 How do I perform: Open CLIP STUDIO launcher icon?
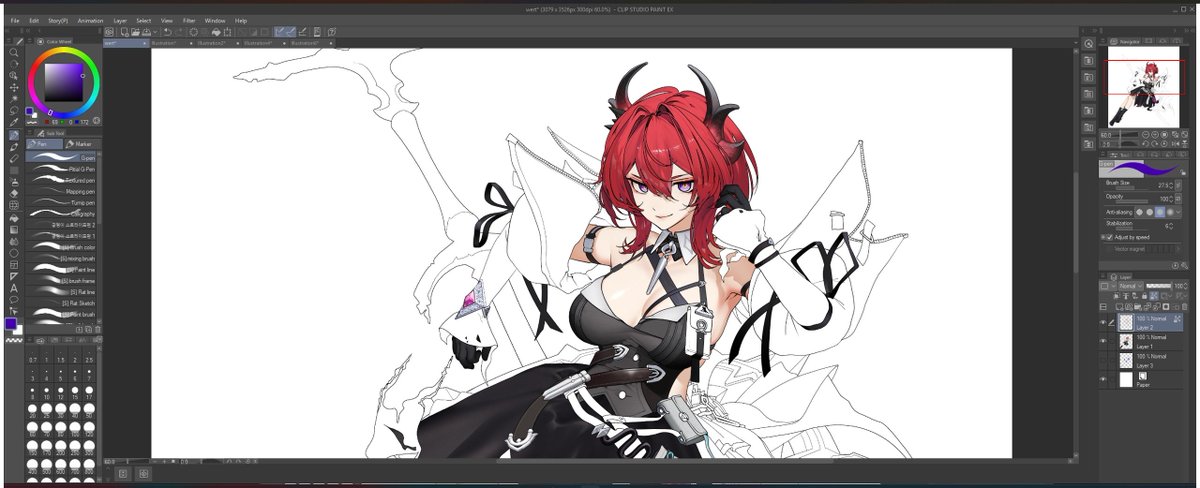click(x=109, y=32)
